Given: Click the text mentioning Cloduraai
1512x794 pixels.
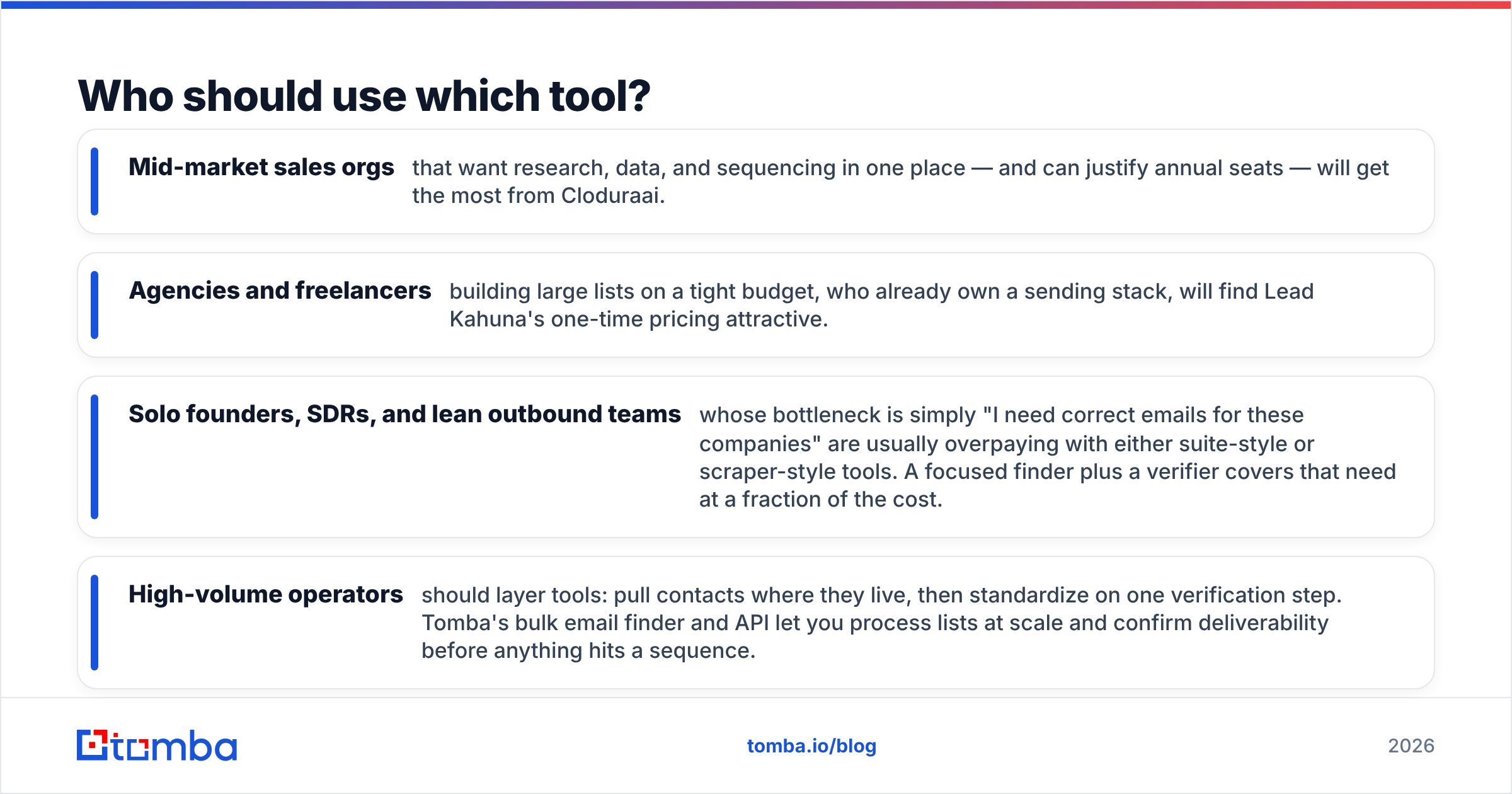Looking at the screenshot, I should [x=900, y=181].
